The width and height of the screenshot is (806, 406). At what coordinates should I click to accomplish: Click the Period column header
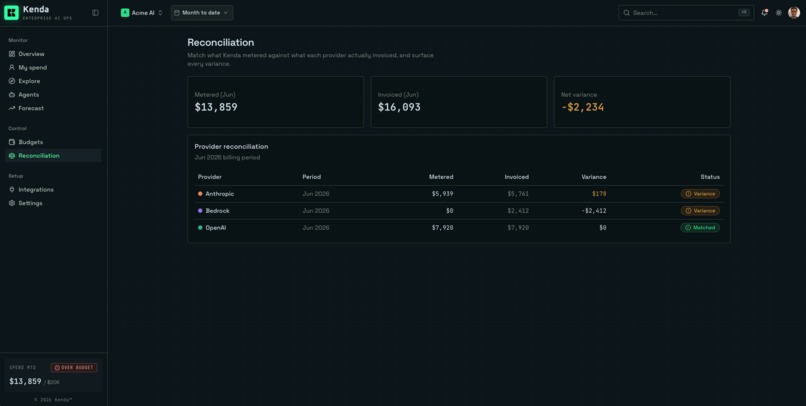click(x=312, y=177)
